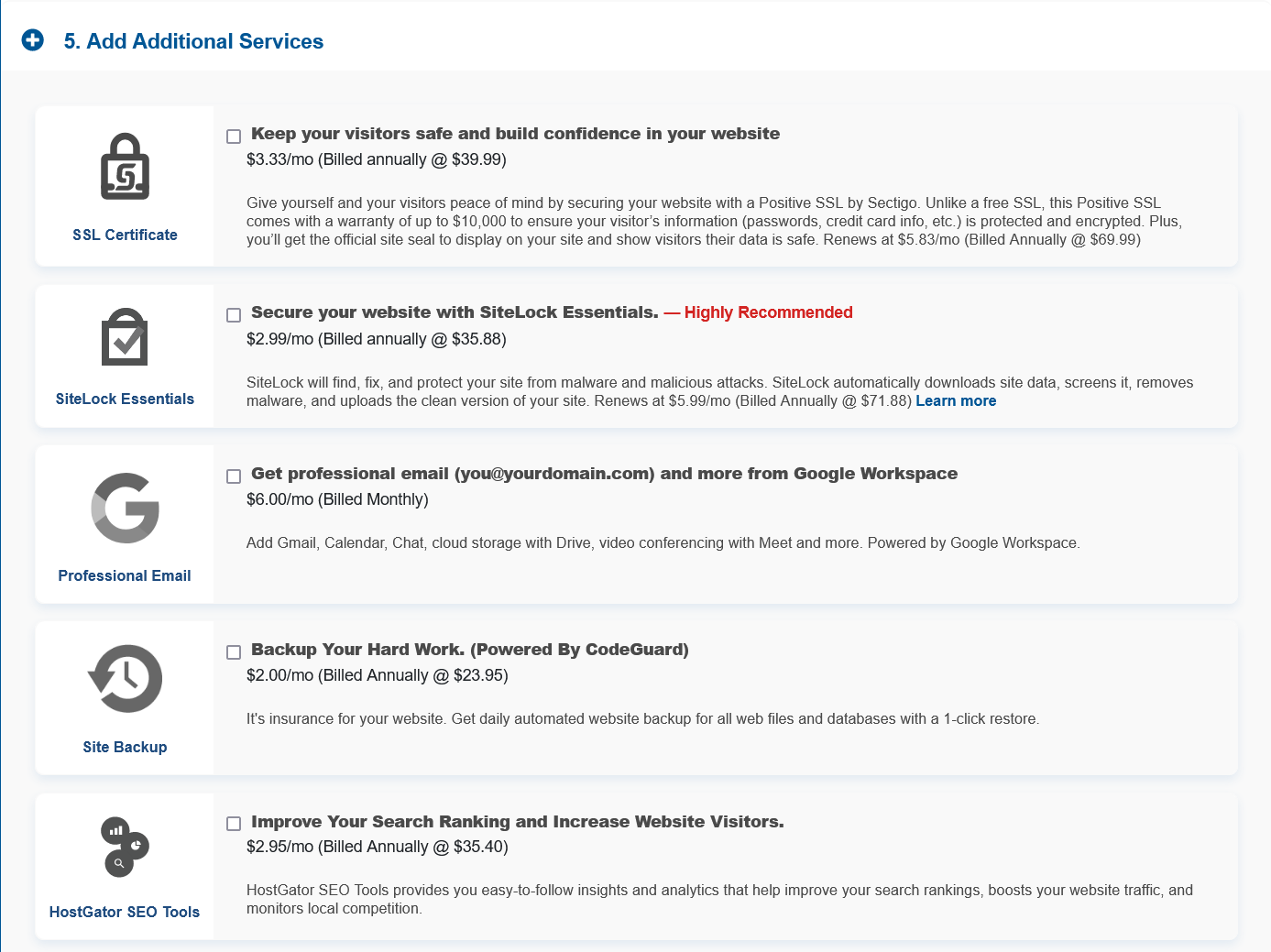Viewport: 1271px width, 952px height.
Task: Click the Positive SSL by Sectigo description
Action: coord(714,222)
